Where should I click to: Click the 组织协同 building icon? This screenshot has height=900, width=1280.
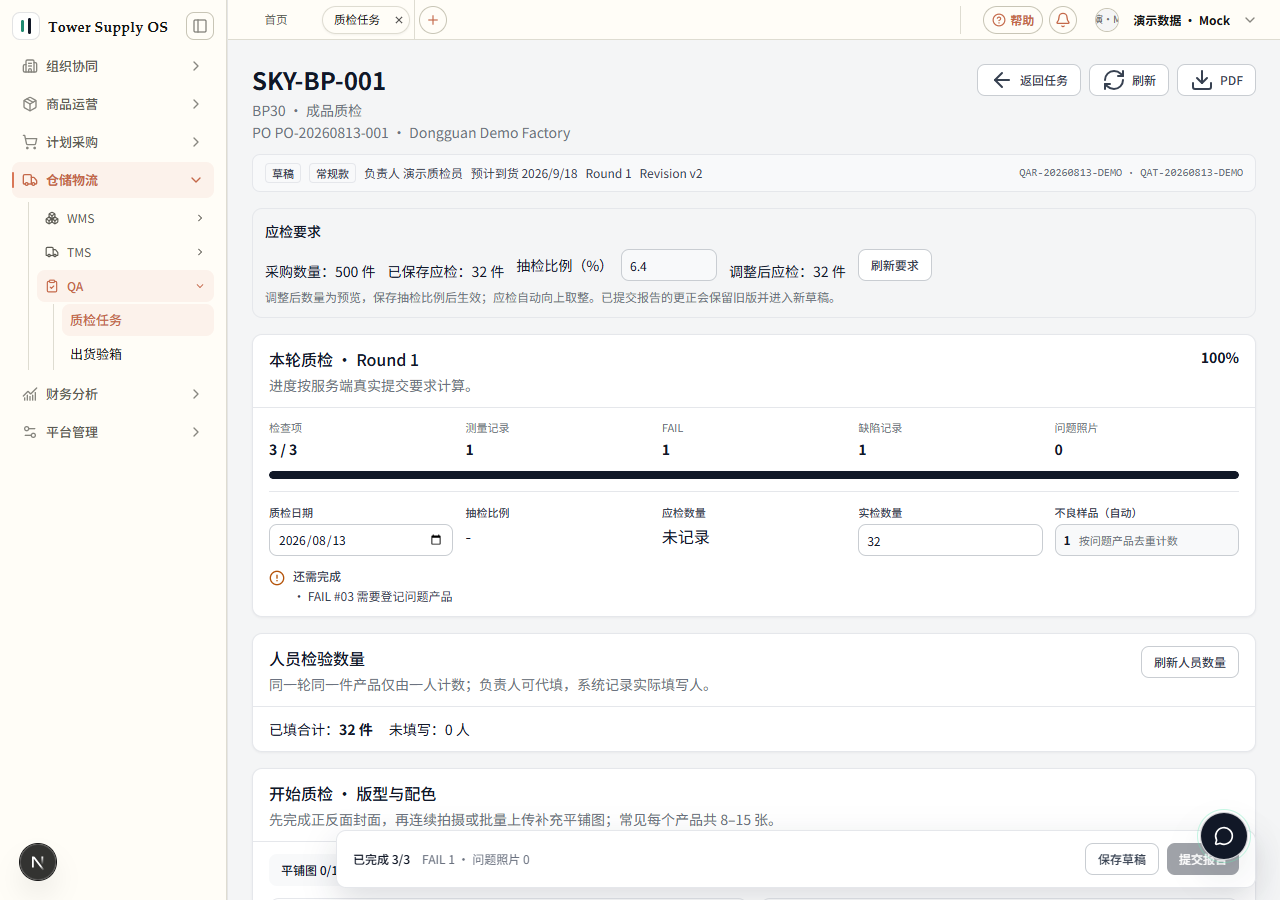tap(30, 66)
